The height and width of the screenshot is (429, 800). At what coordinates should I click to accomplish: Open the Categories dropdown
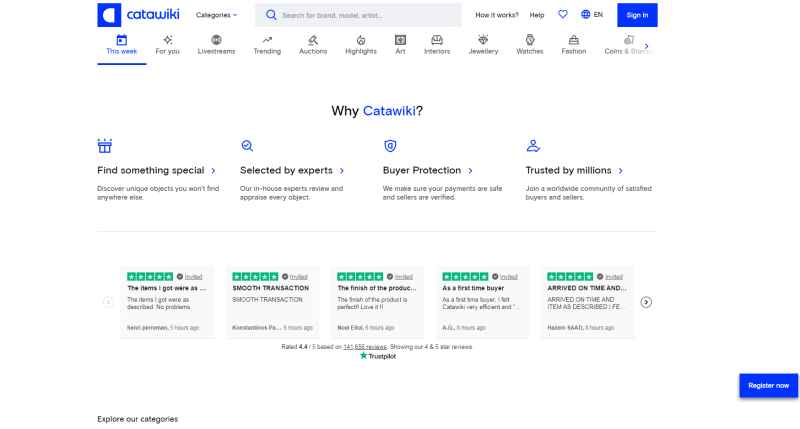[216, 15]
